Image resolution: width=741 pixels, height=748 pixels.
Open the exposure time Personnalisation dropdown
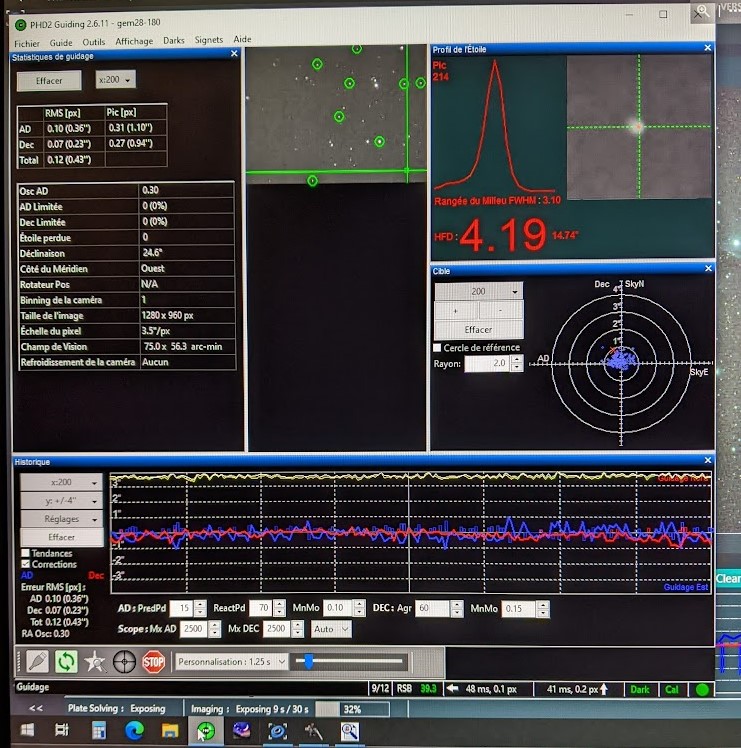click(231, 662)
